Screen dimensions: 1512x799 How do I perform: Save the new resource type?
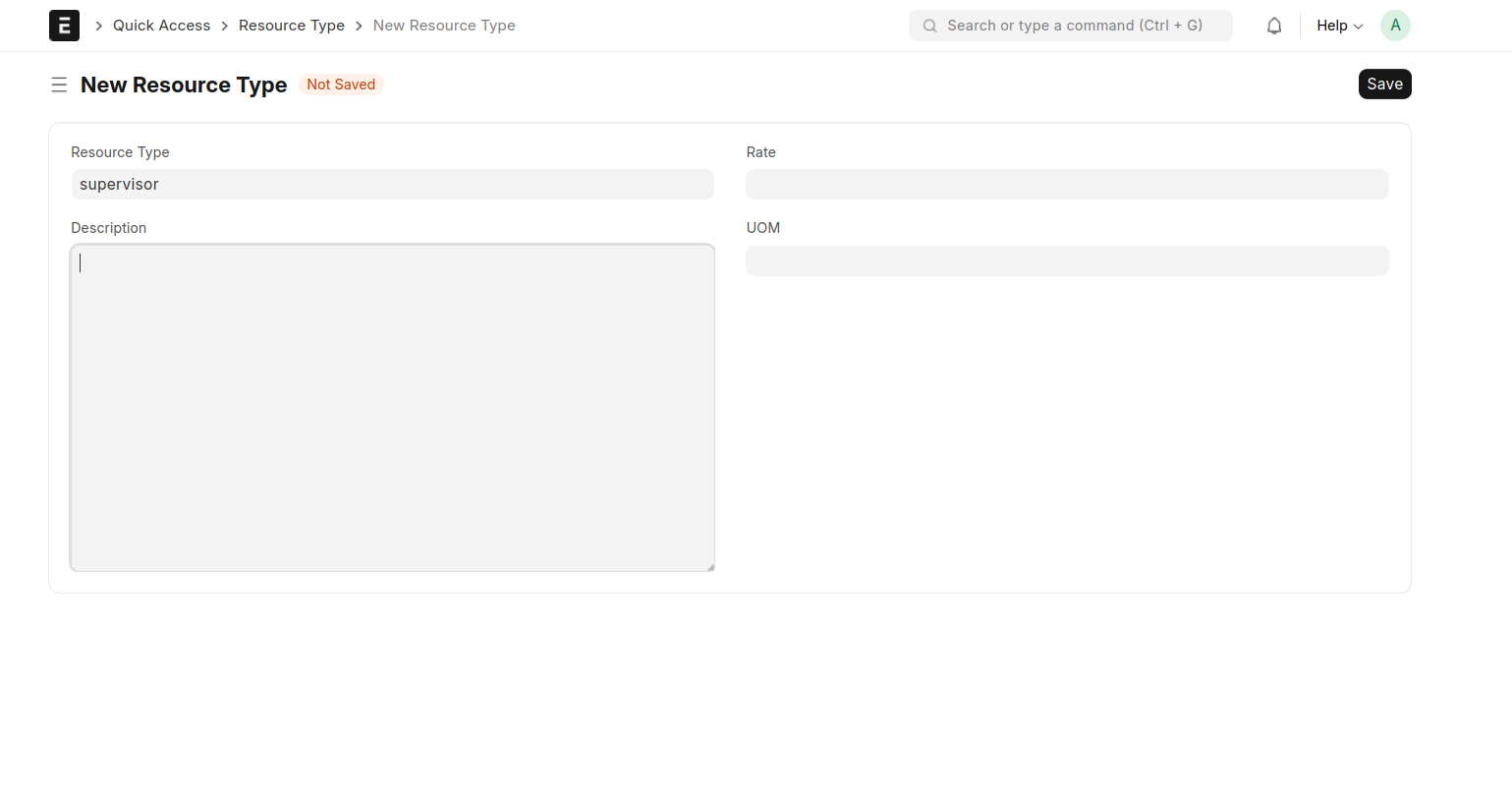1383,85
